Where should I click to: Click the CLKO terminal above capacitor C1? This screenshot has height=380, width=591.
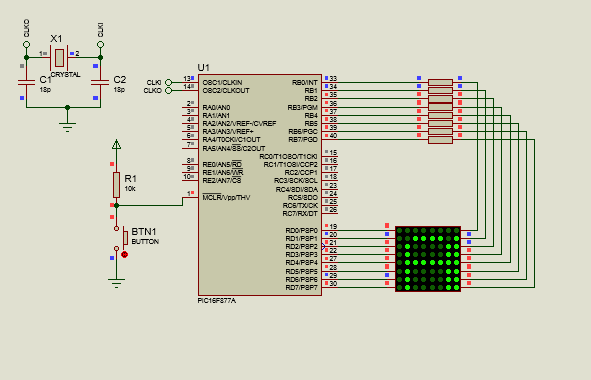(x=26, y=44)
